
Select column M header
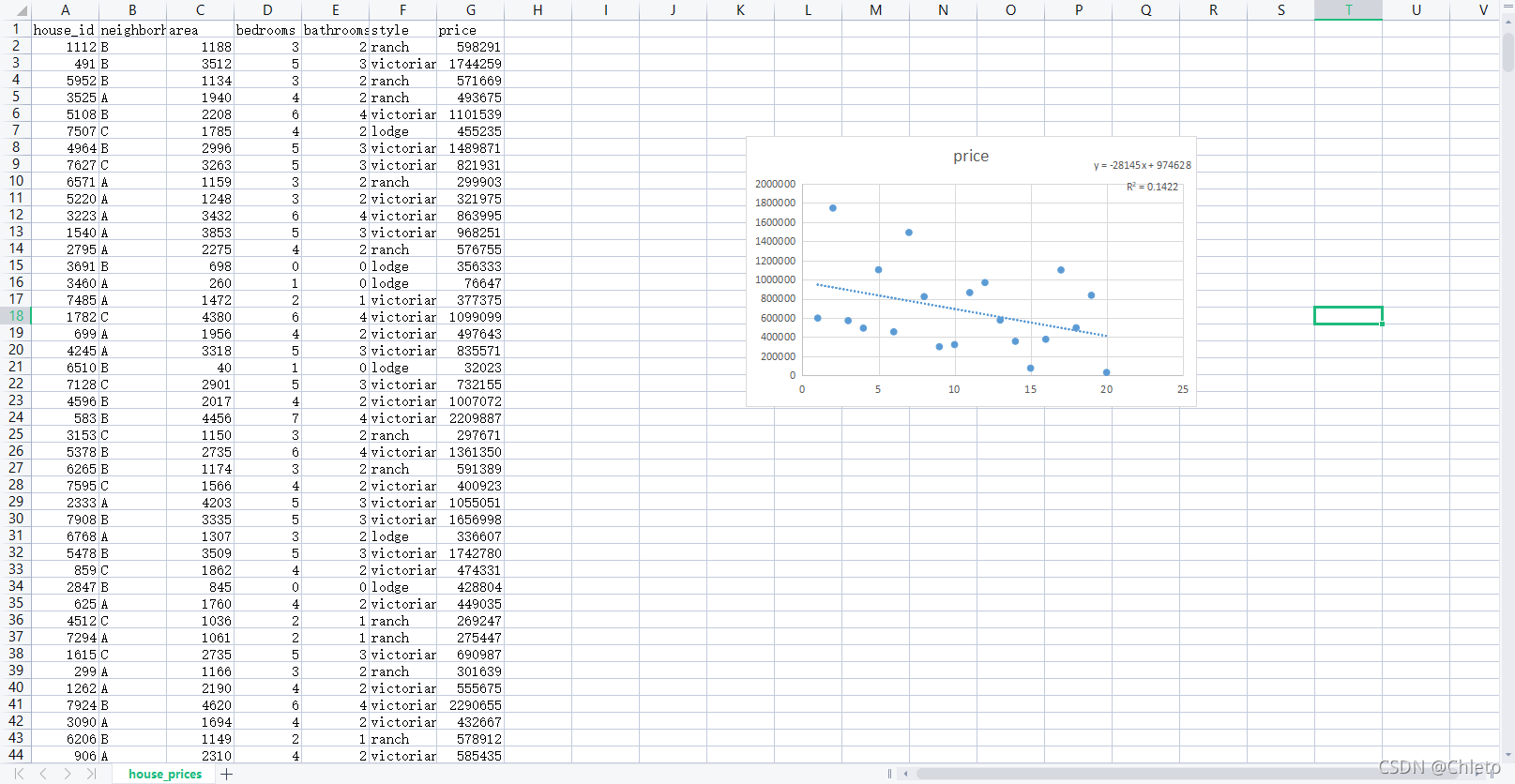pos(875,10)
